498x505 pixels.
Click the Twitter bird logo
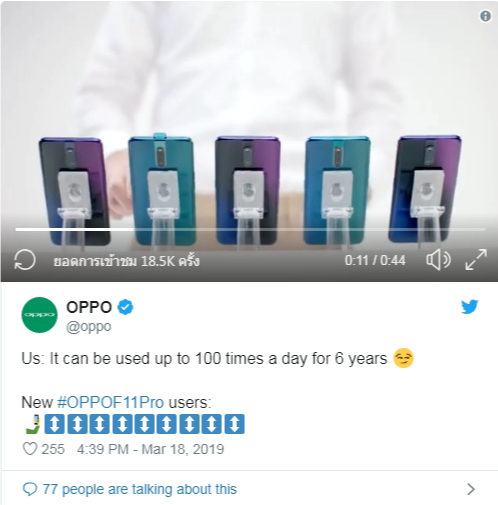[x=469, y=307]
